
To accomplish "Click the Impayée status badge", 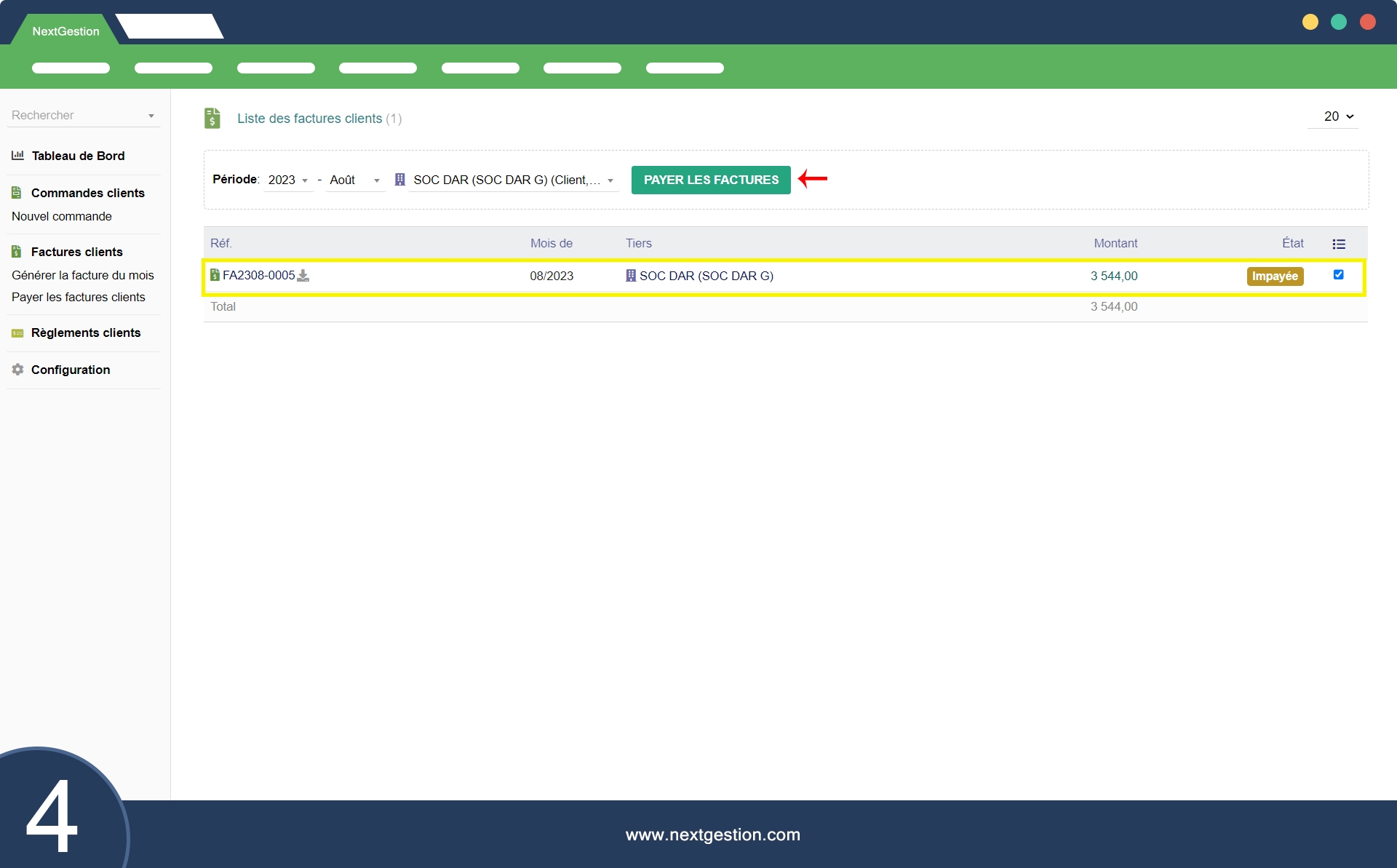I will [x=1274, y=276].
